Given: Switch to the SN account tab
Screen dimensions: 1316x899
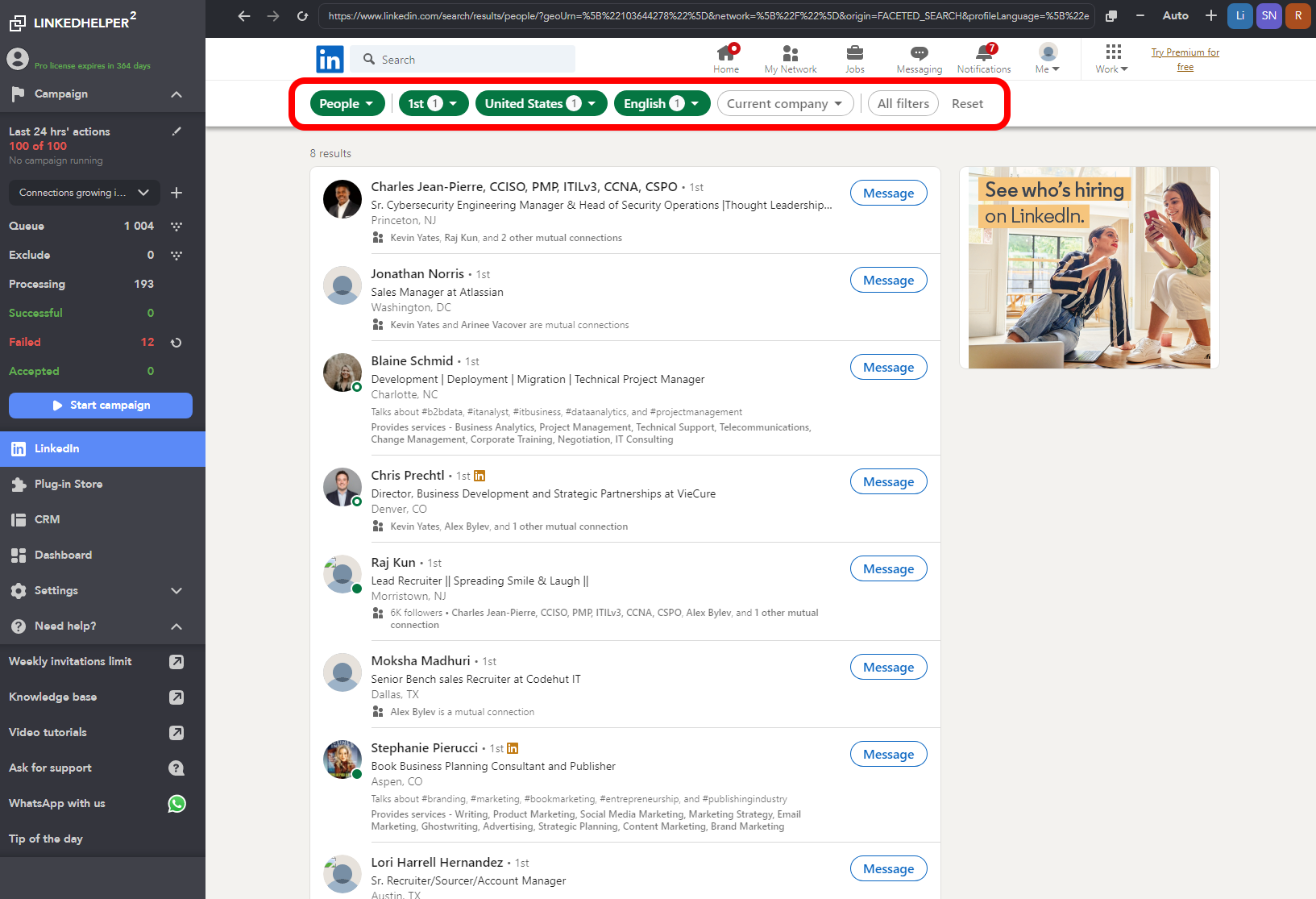Looking at the screenshot, I should click(x=1269, y=15).
